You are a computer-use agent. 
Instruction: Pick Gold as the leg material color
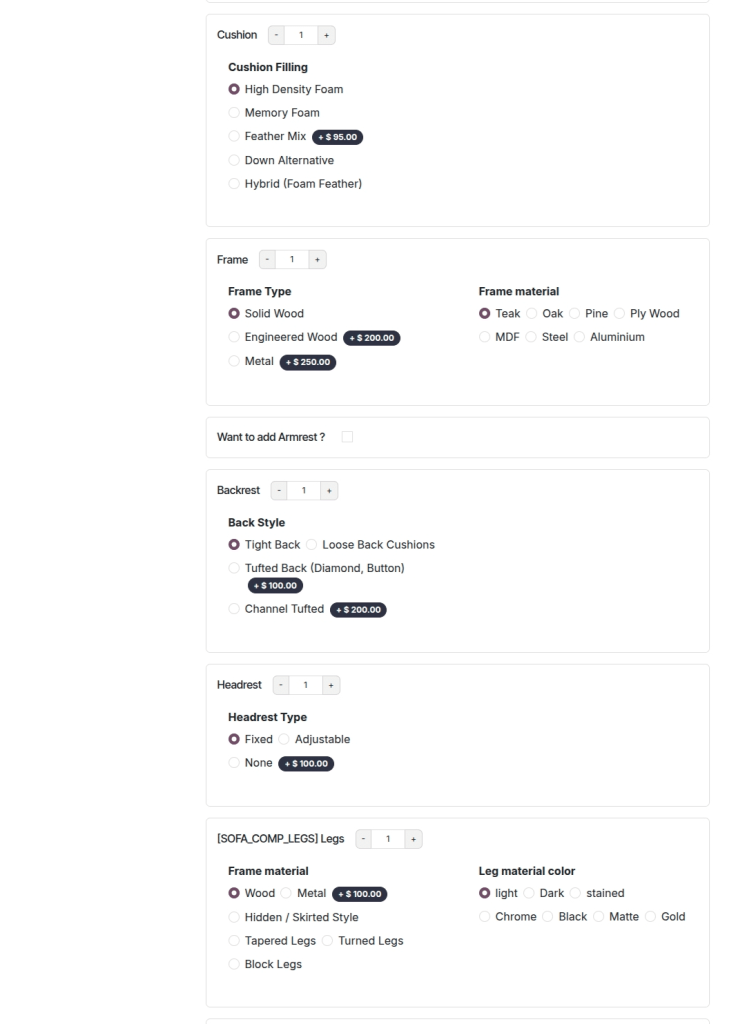[x=649, y=916]
